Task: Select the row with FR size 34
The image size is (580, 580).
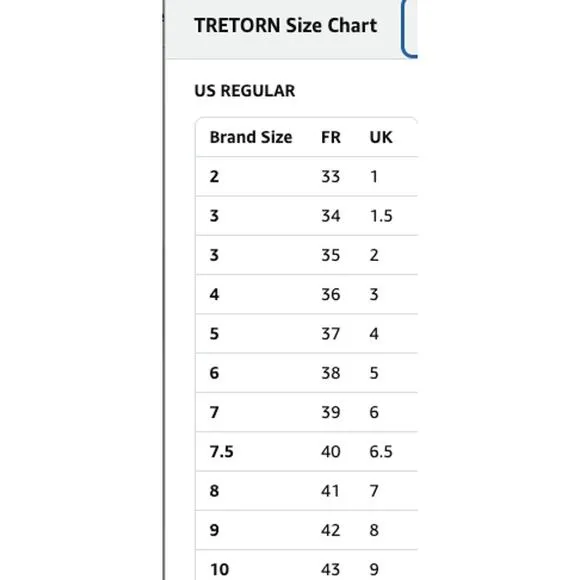Action: tap(307, 216)
